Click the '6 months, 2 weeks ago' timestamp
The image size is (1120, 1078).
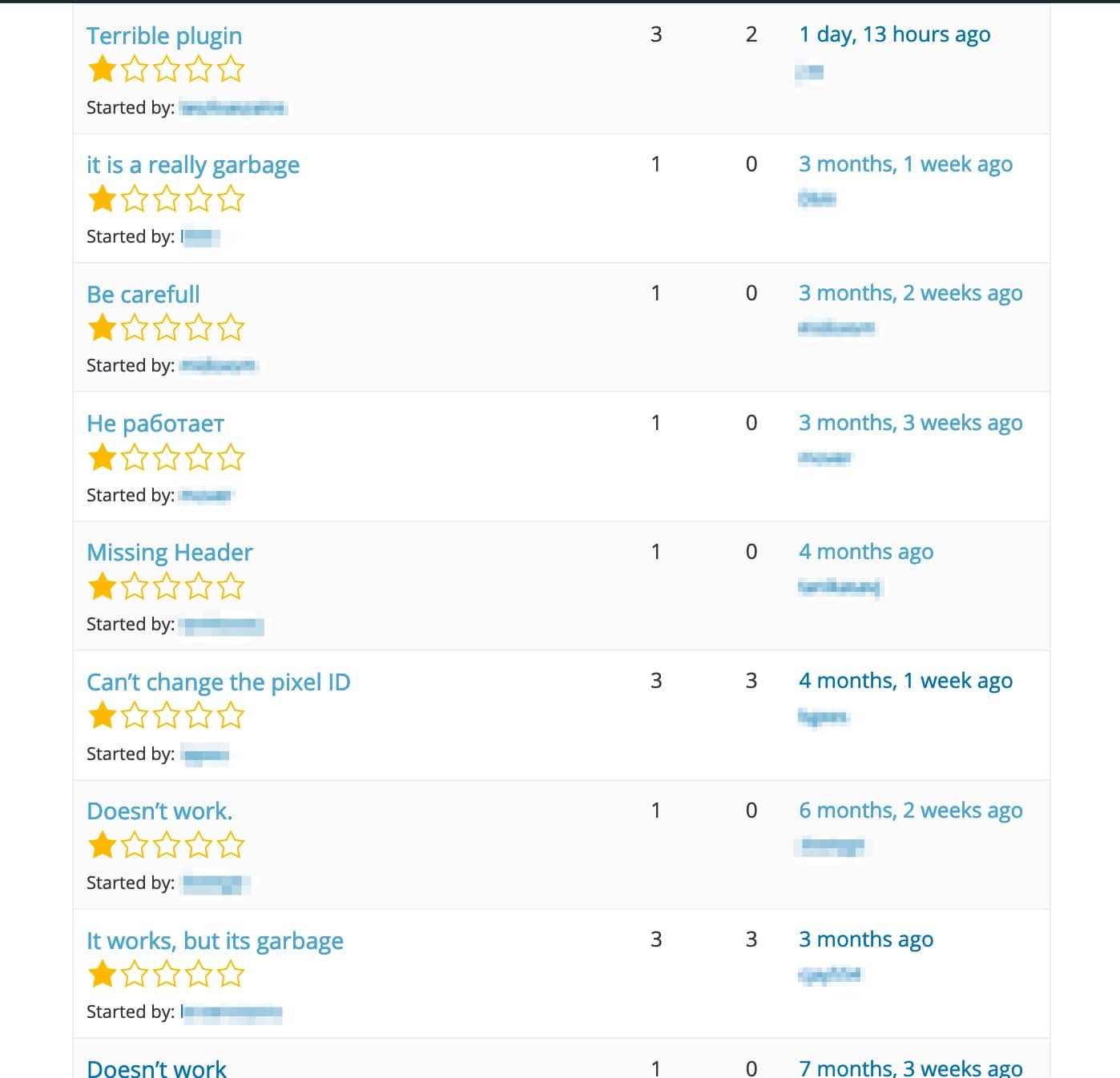[910, 811]
